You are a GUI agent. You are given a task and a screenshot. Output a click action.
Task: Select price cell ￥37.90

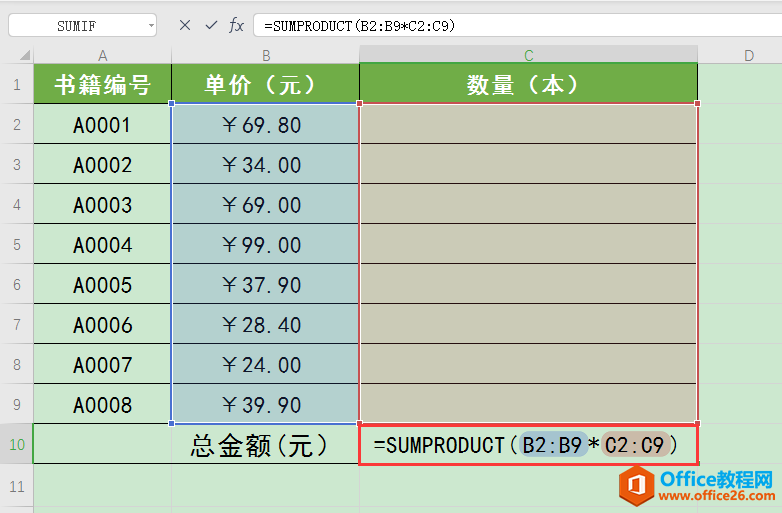(x=265, y=285)
